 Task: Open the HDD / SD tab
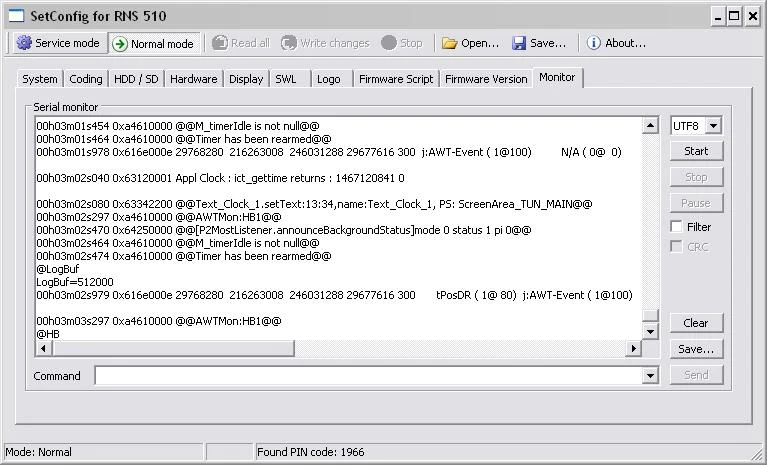click(136, 79)
